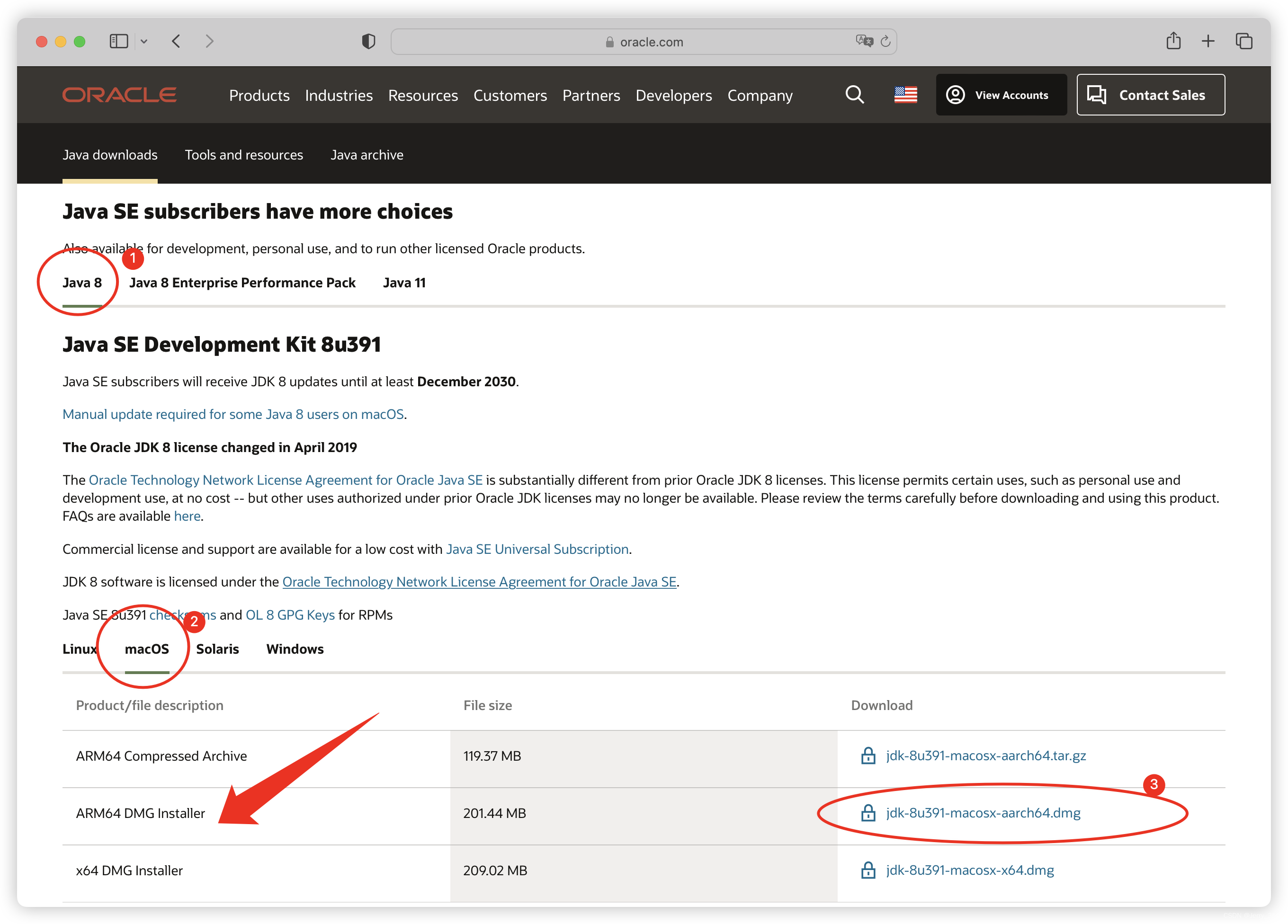
Task: Switch to the Windows downloads tab
Action: (295, 649)
